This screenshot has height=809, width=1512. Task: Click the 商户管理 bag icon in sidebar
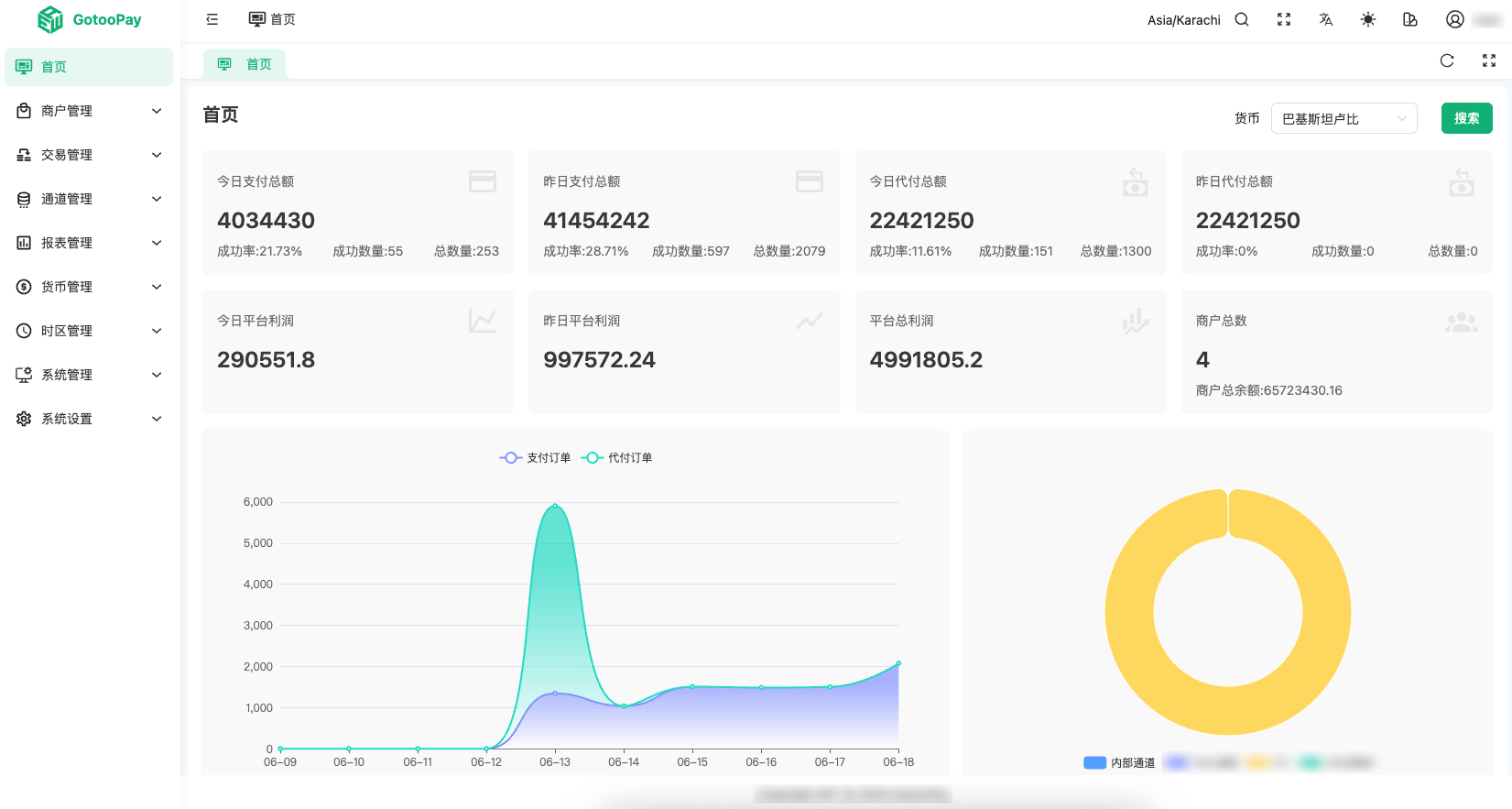click(24, 111)
